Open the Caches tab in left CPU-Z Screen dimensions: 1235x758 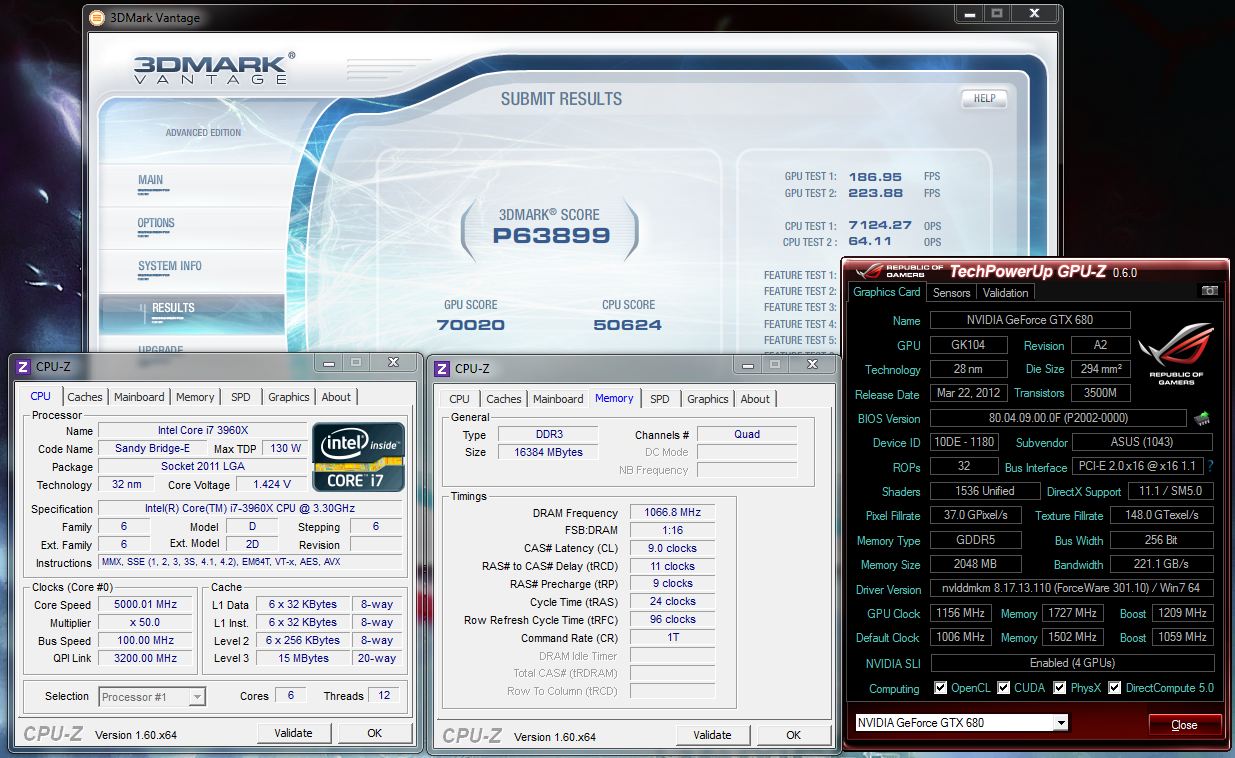click(x=85, y=397)
